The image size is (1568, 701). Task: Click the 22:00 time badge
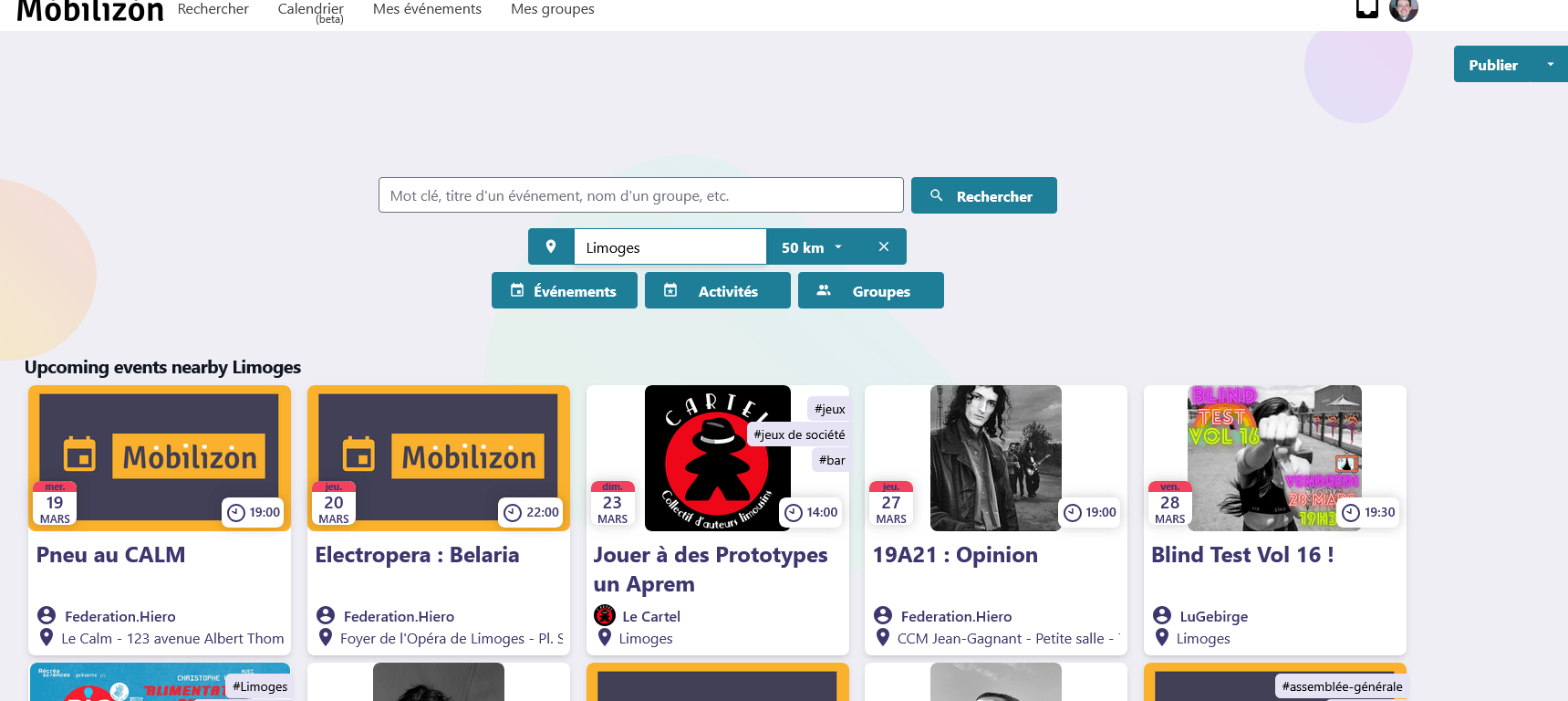point(532,512)
